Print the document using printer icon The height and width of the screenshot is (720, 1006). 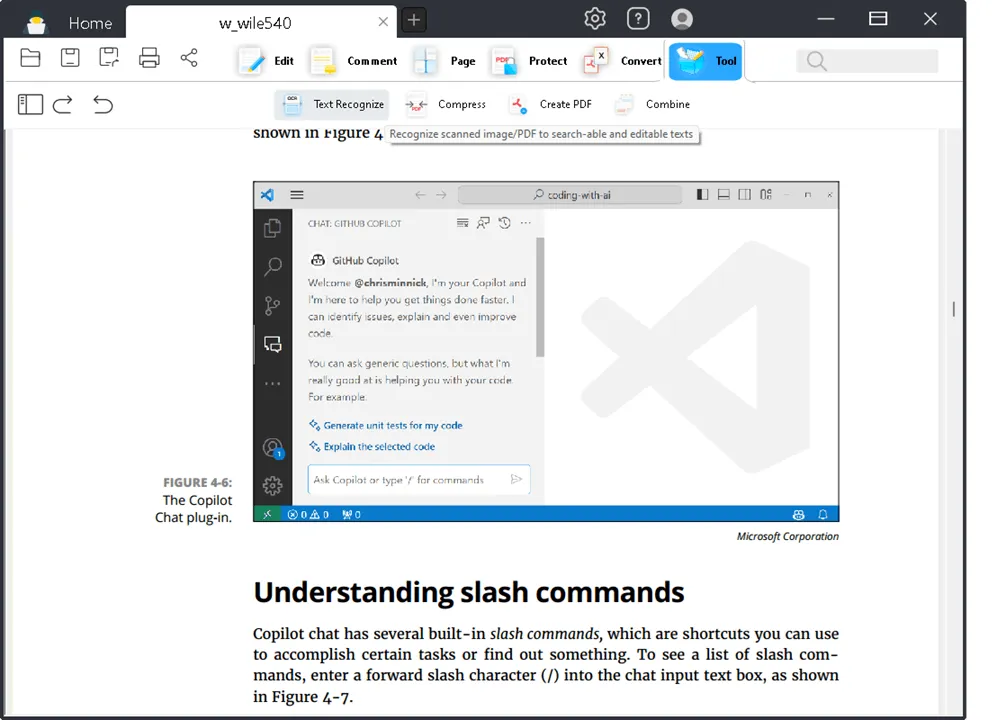(149, 58)
